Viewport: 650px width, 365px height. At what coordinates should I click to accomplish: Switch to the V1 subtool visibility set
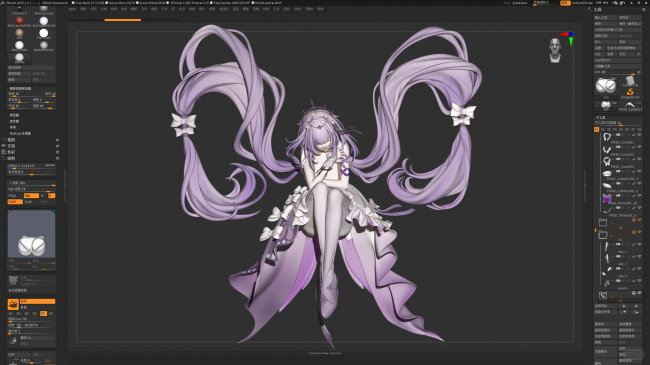coord(597,129)
